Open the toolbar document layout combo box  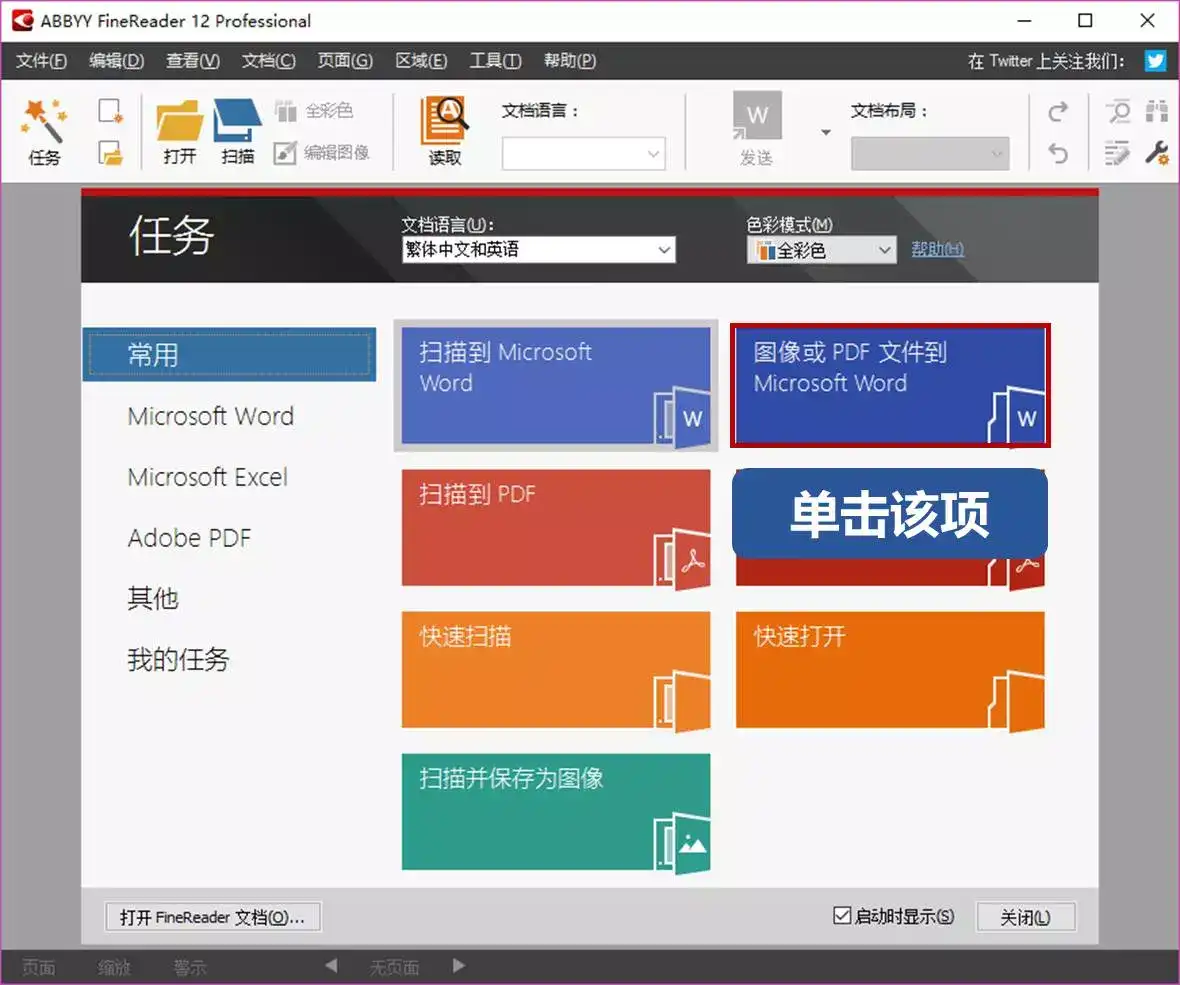930,154
